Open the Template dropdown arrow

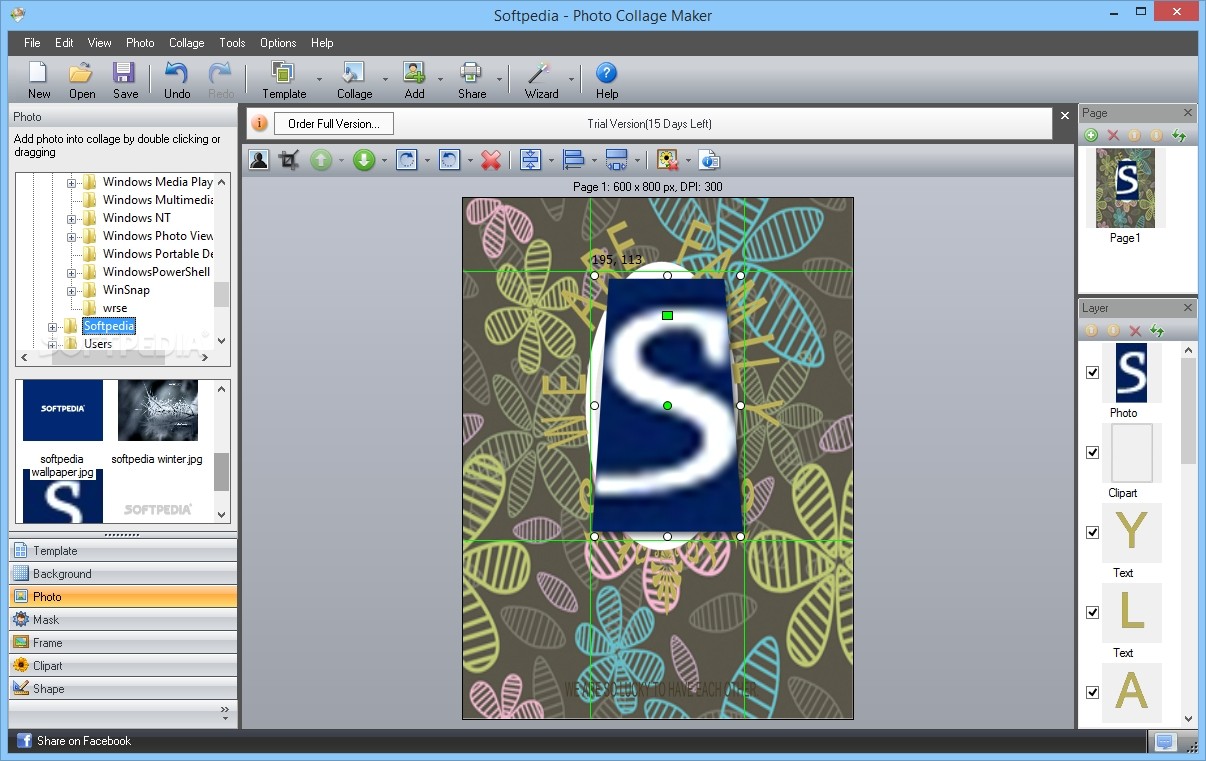point(319,80)
